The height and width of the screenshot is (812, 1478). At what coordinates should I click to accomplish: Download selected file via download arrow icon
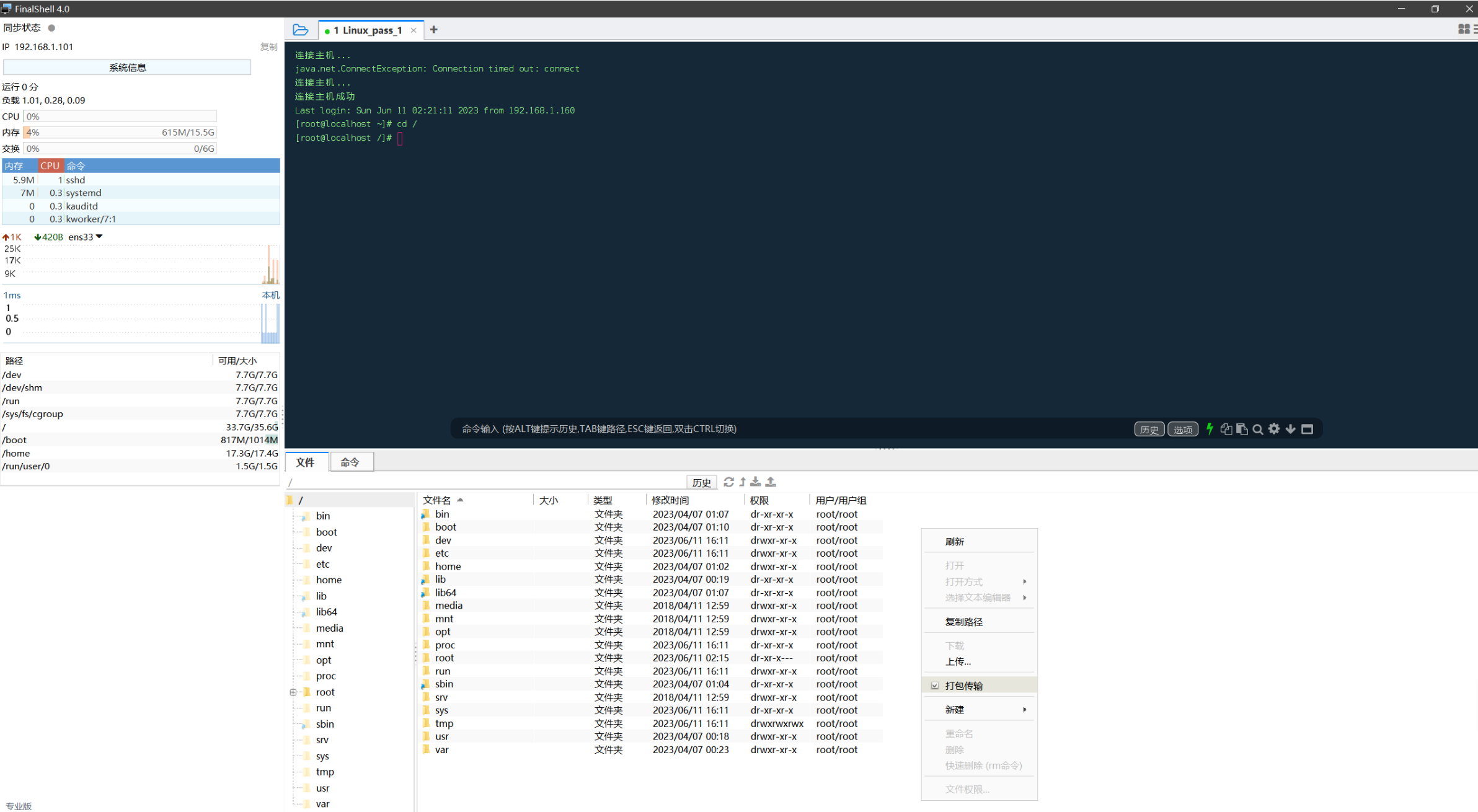[755, 482]
